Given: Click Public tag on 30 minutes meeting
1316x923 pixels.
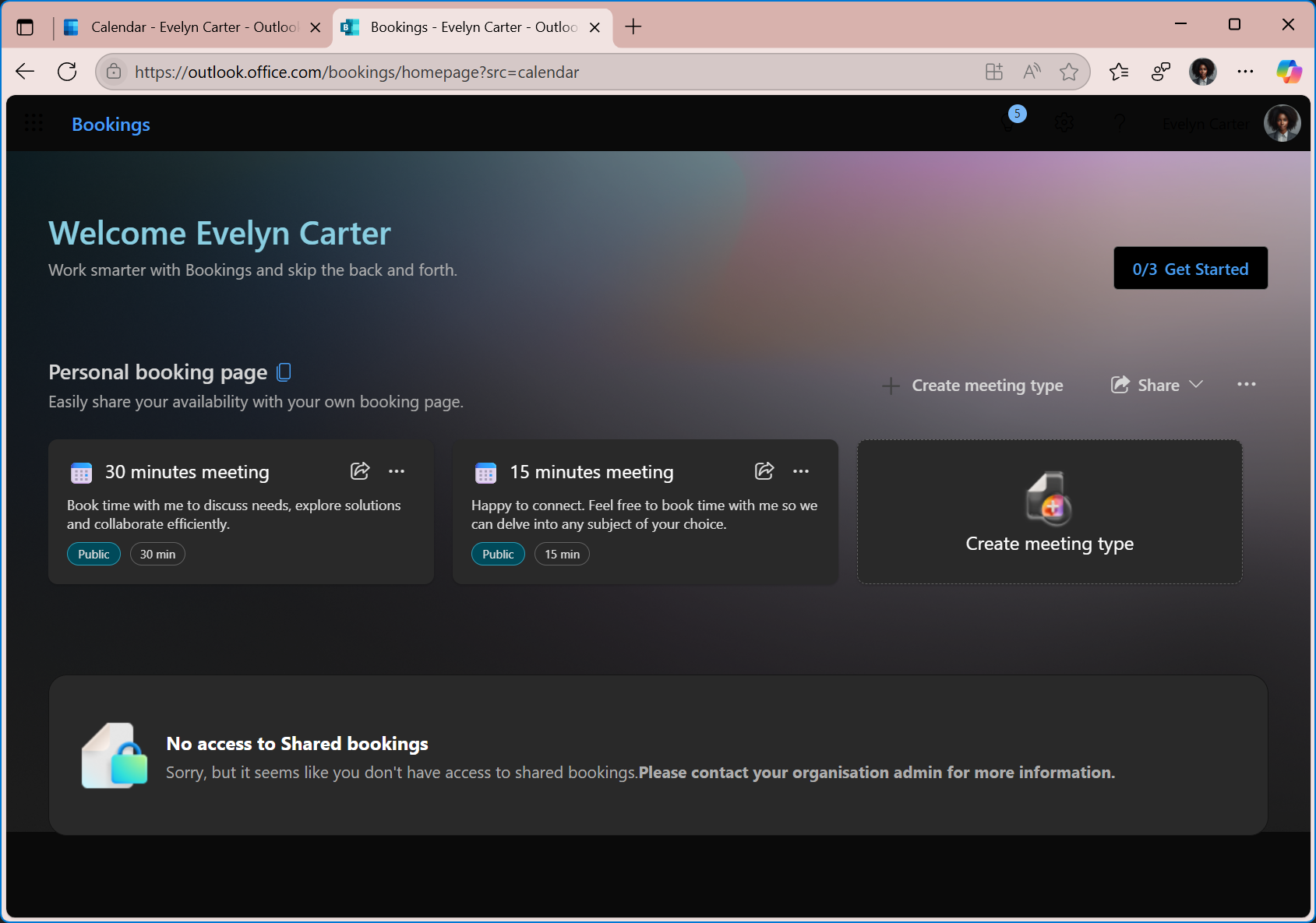Looking at the screenshot, I should pyautogui.click(x=93, y=554).
